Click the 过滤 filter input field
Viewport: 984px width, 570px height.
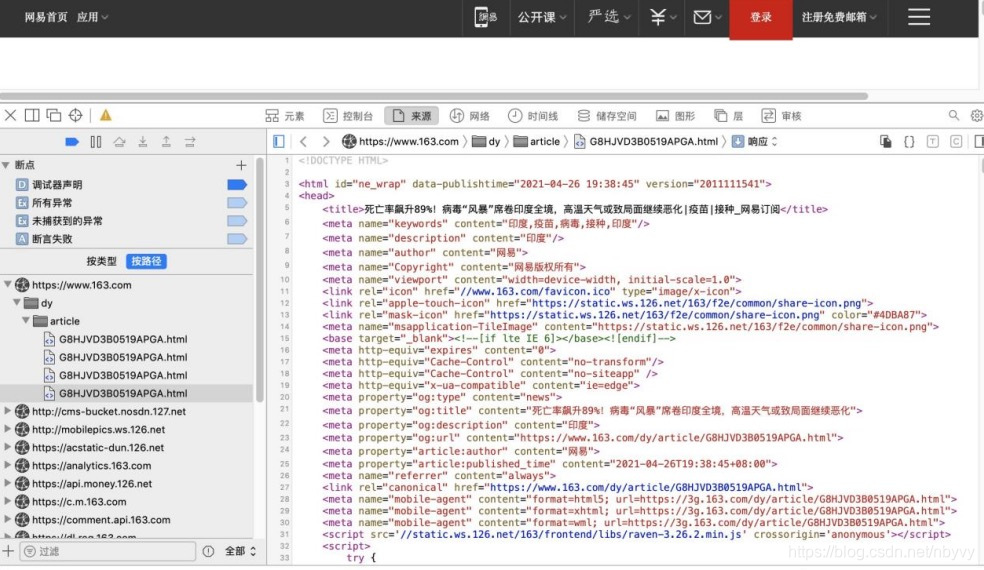pos(107,551)
